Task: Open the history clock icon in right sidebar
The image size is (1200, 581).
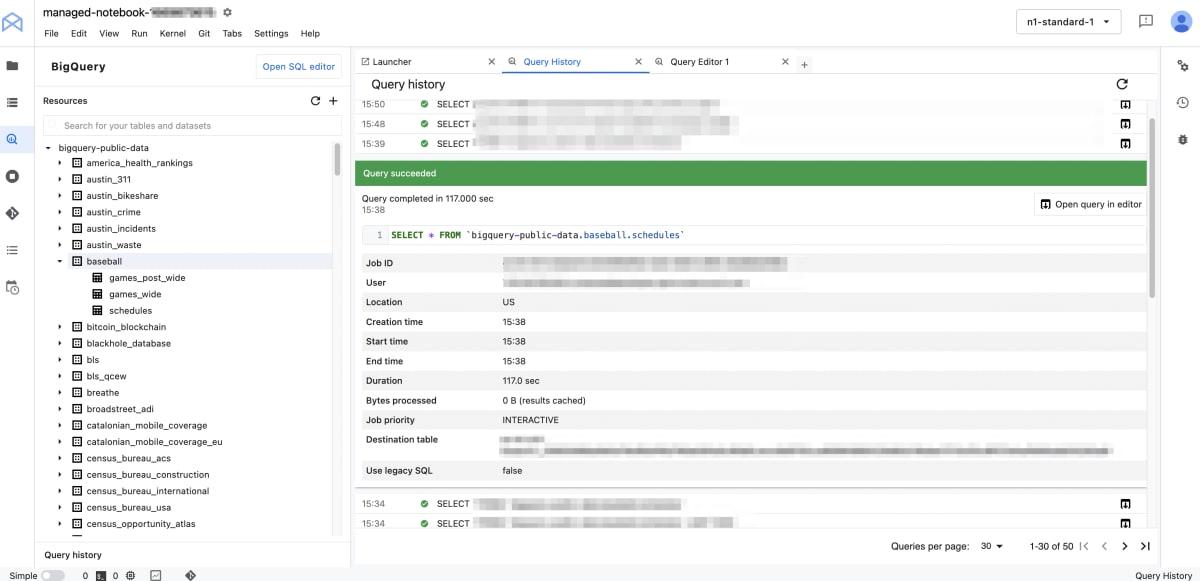Action: click(1183, 102)
